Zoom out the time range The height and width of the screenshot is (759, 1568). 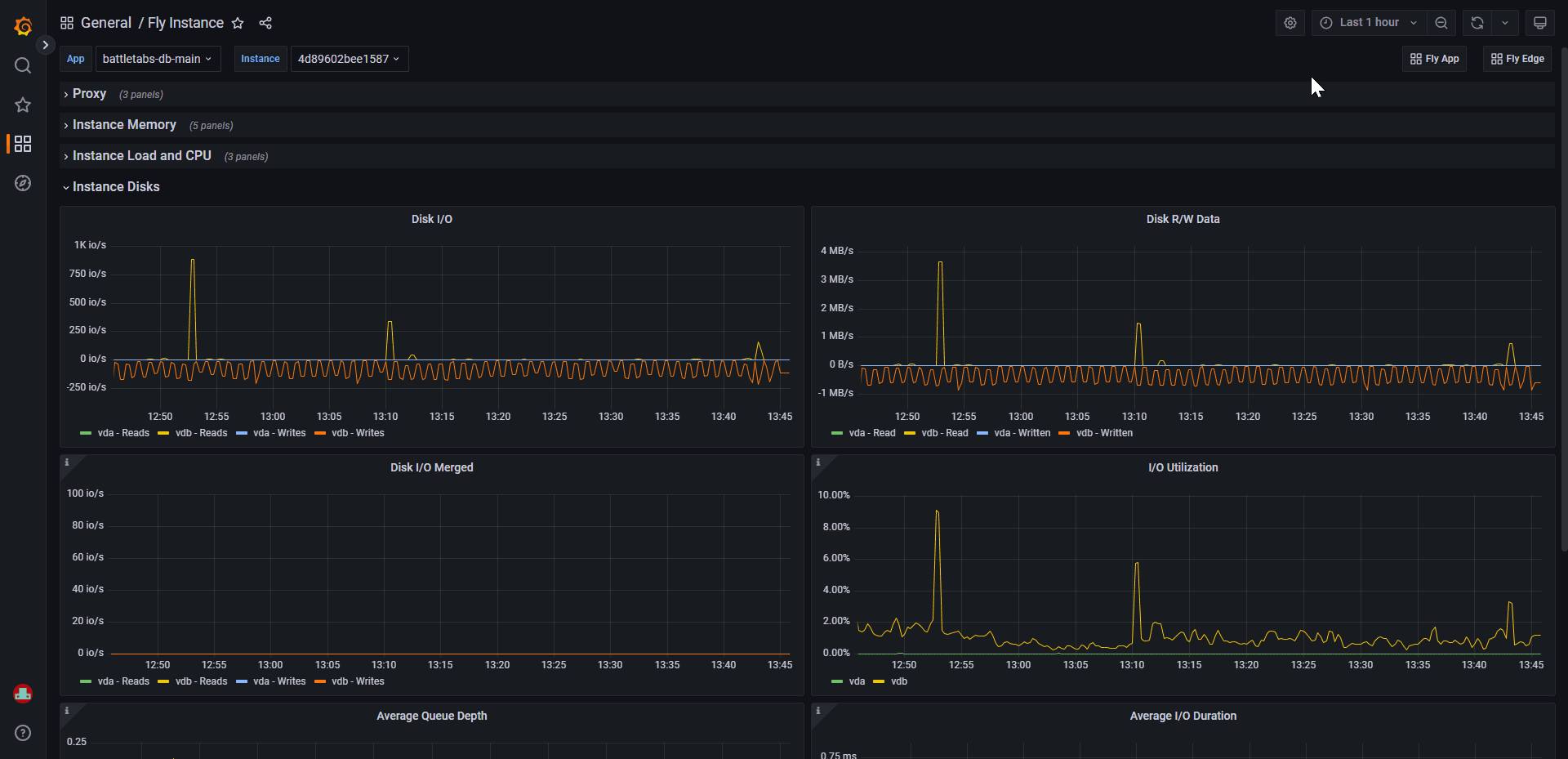click(1441, 23)
